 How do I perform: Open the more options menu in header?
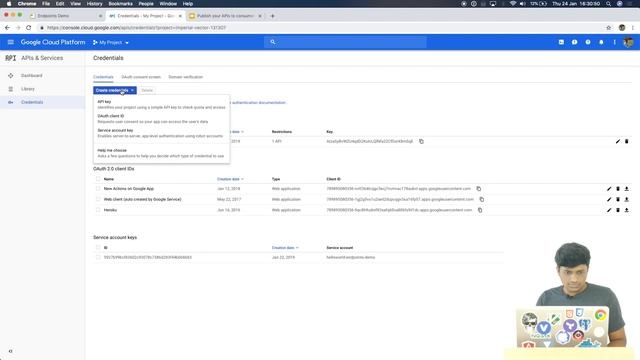(x=614, y=42)
